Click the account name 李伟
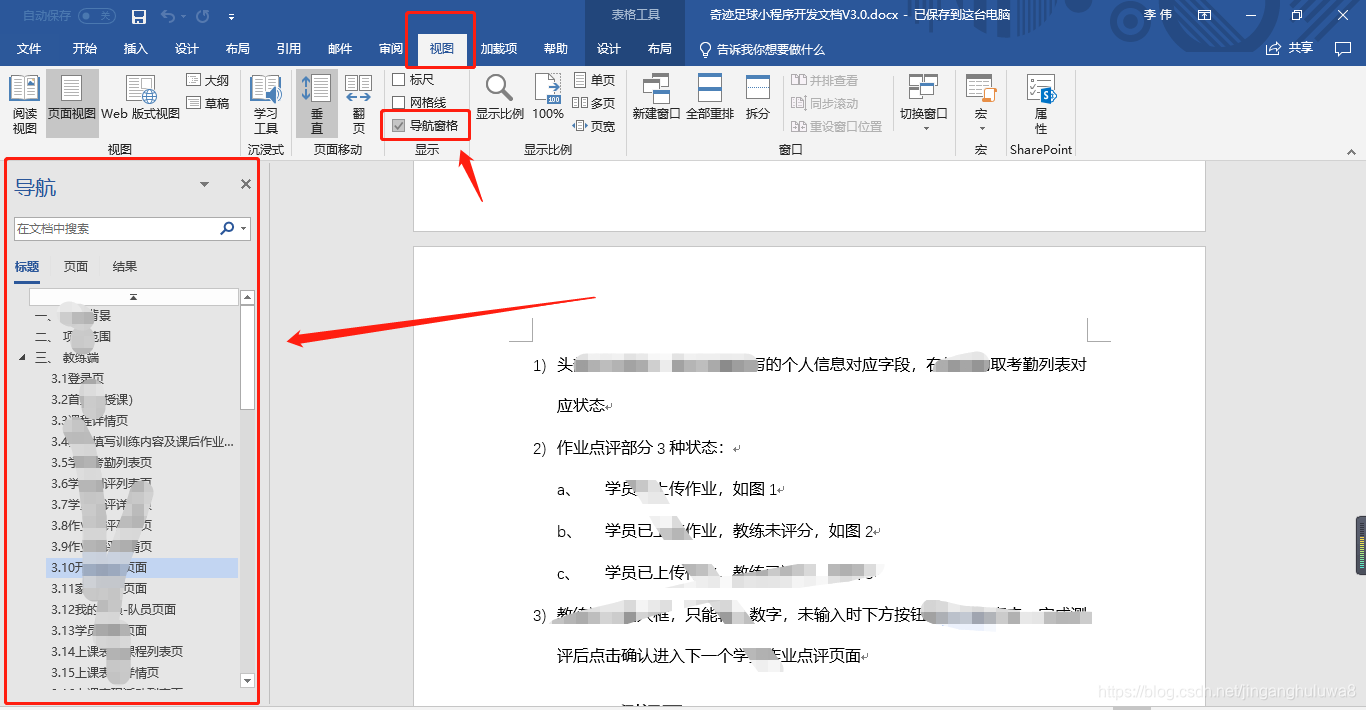The height and width of the screenshot is (710, 1366). pyautogui.click(x=1158, y=16)
